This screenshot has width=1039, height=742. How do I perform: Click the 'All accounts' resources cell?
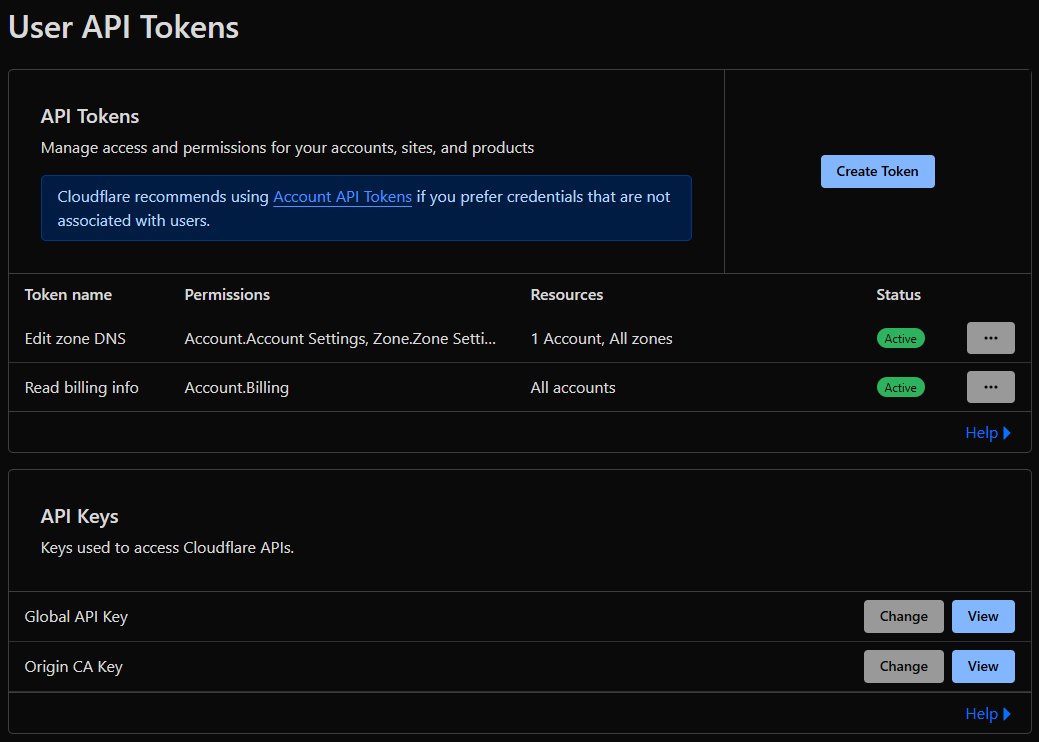coord(573,388)
